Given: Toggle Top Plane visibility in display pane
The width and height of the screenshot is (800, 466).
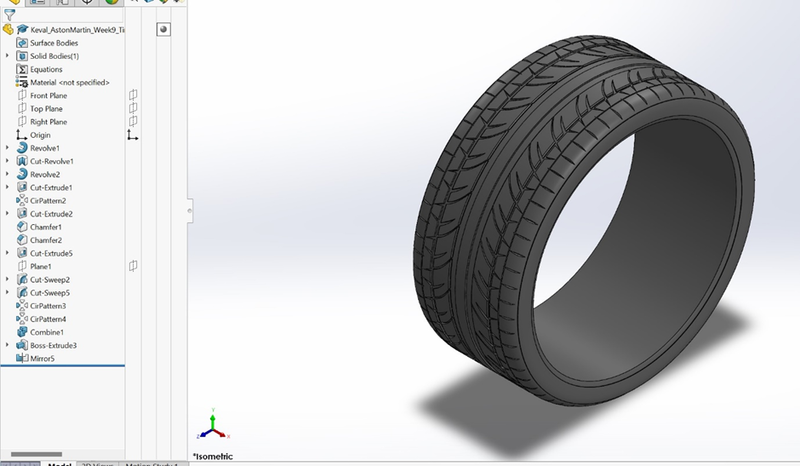Looking at the screenshot, I should [133, 108].
